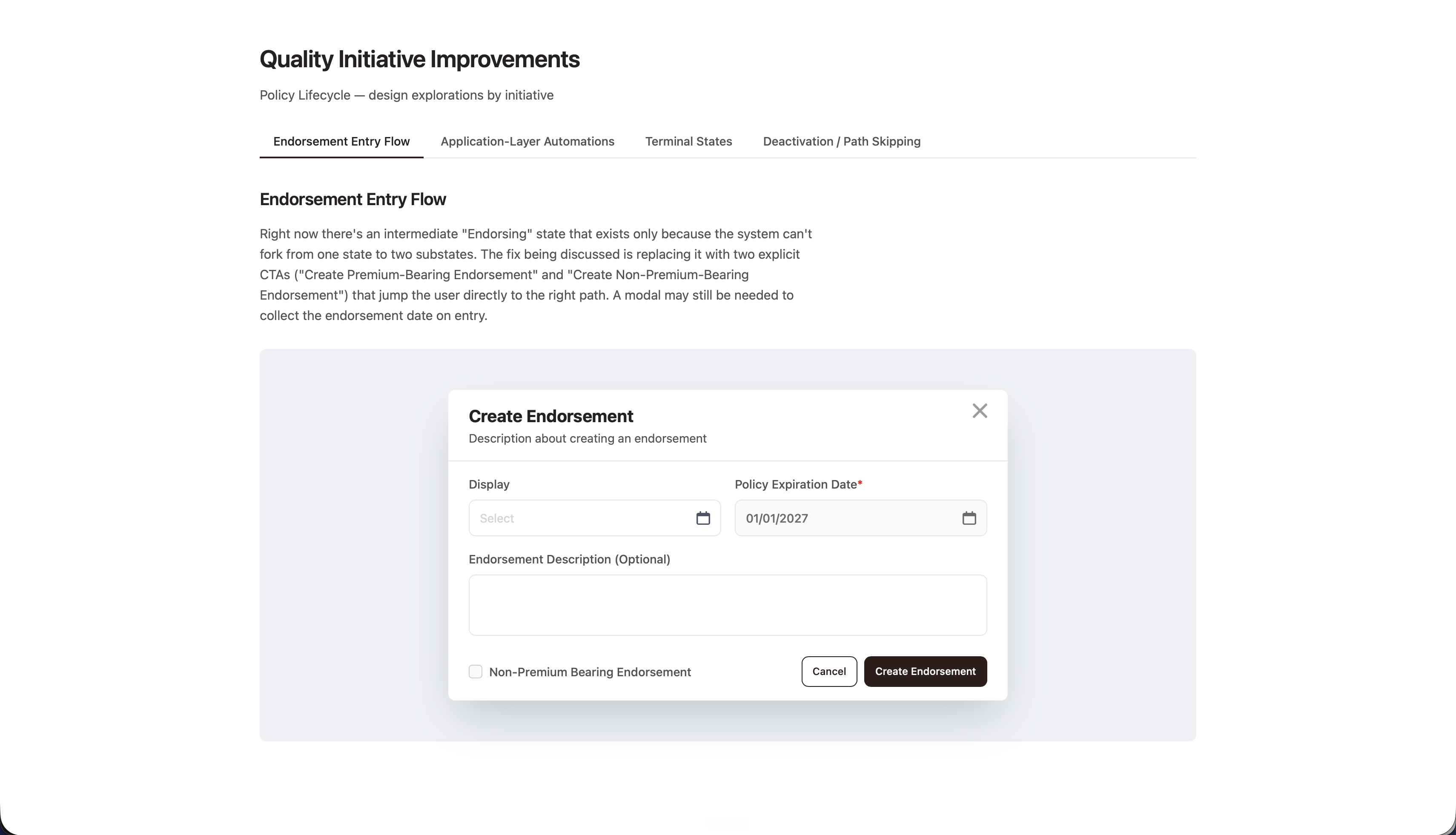Check the Non-Premium Bearing Endorsement checkbox
The image size is (1456, 835).
[x=476, y=672]
